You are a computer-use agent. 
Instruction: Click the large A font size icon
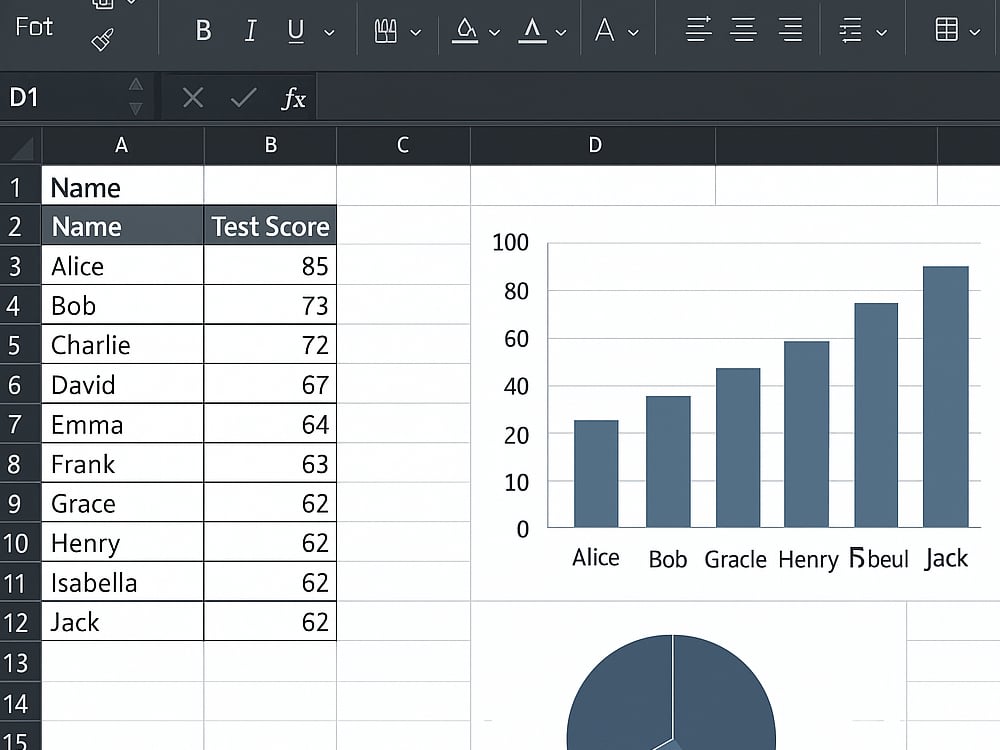(605, 30)
